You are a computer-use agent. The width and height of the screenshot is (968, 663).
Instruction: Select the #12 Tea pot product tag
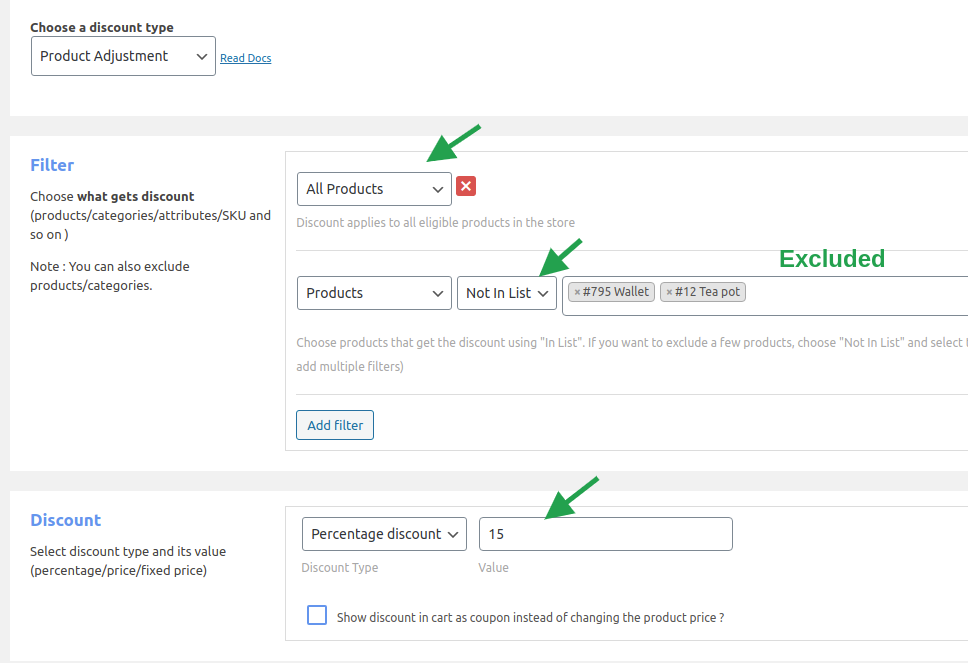(708, 292)
